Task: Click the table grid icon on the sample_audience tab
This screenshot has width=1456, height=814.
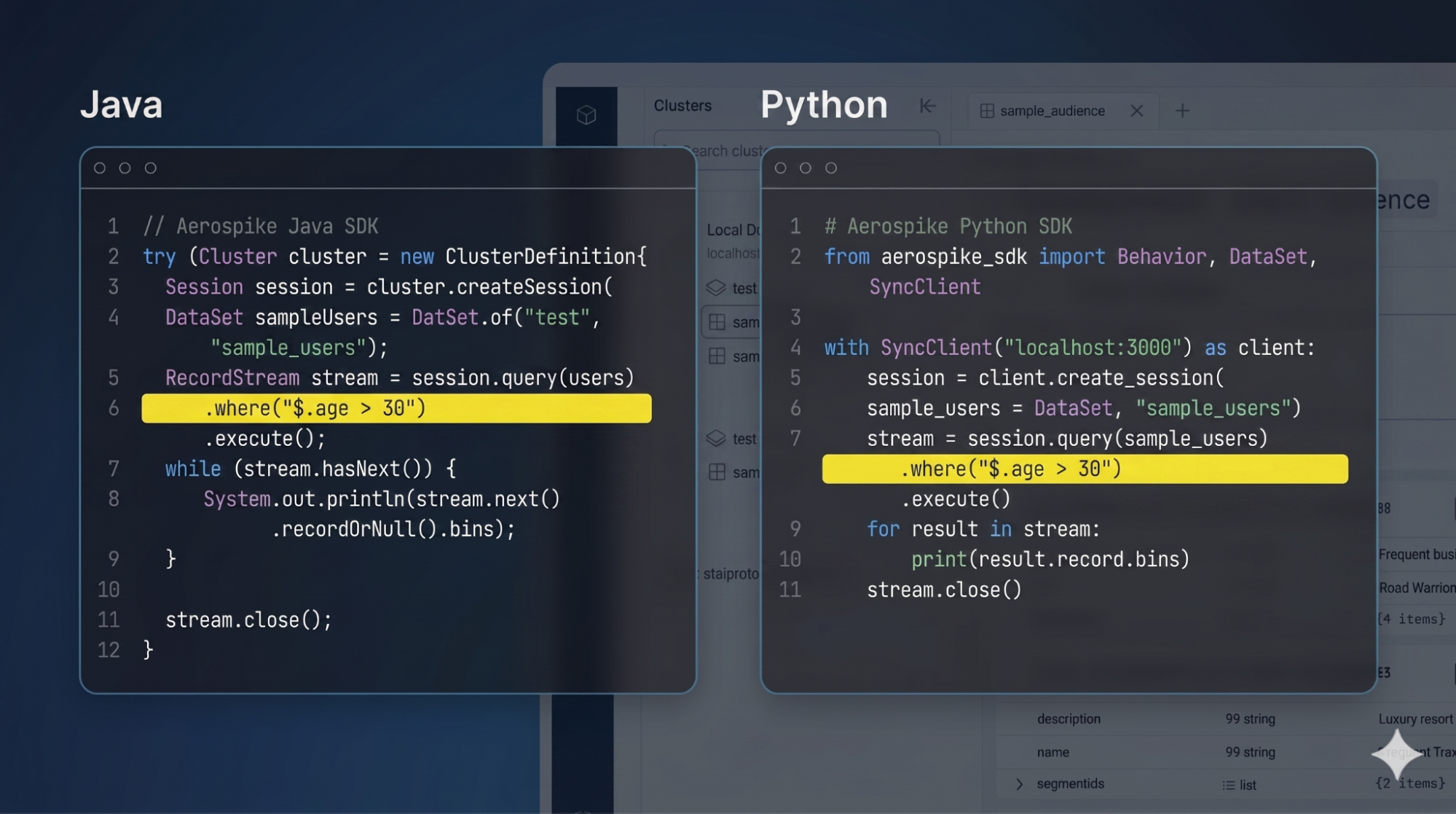Action: click(988, 111)
